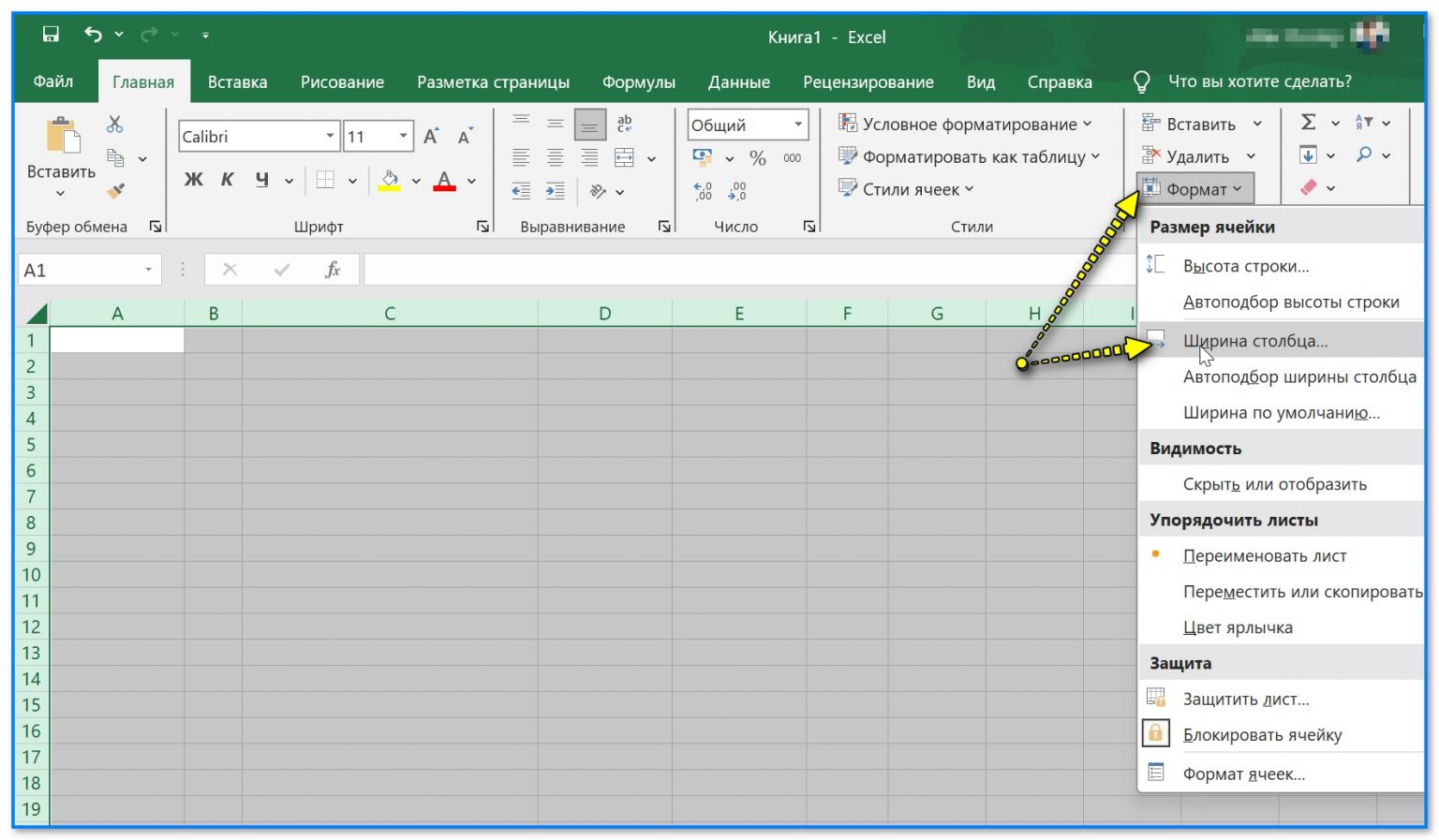Choose Высота строки menu entry

tap(1281, 266)
